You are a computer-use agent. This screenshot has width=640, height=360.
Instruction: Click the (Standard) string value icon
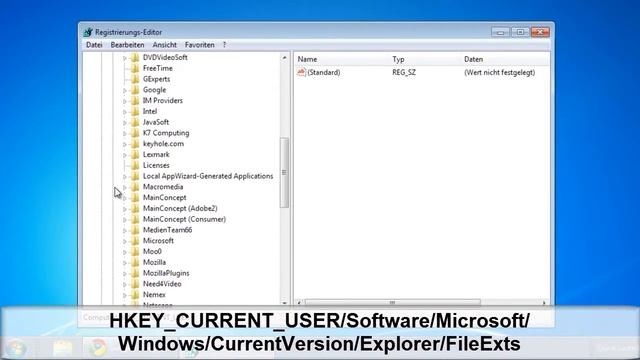[x=301, y=72]
